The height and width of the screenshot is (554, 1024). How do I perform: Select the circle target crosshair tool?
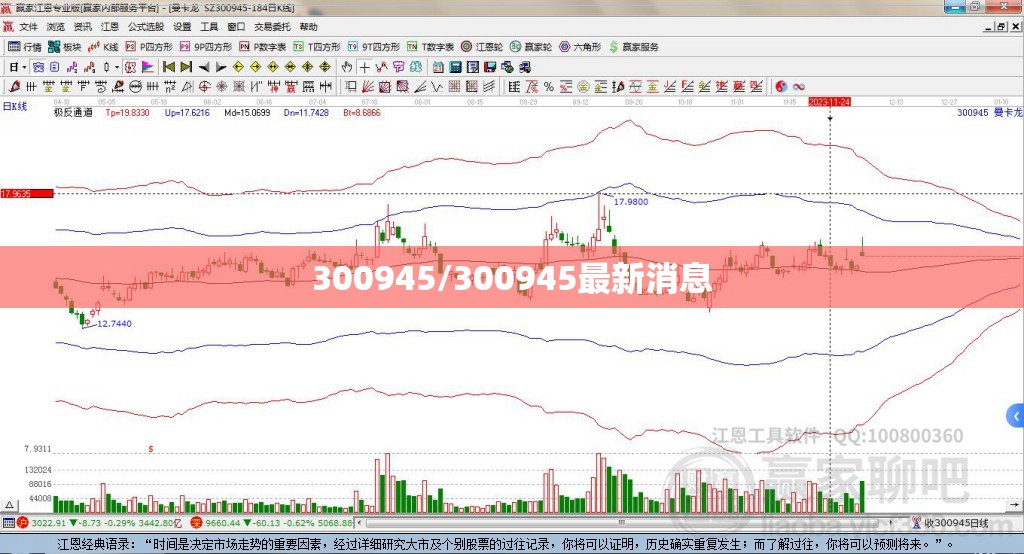coord(204,86)
